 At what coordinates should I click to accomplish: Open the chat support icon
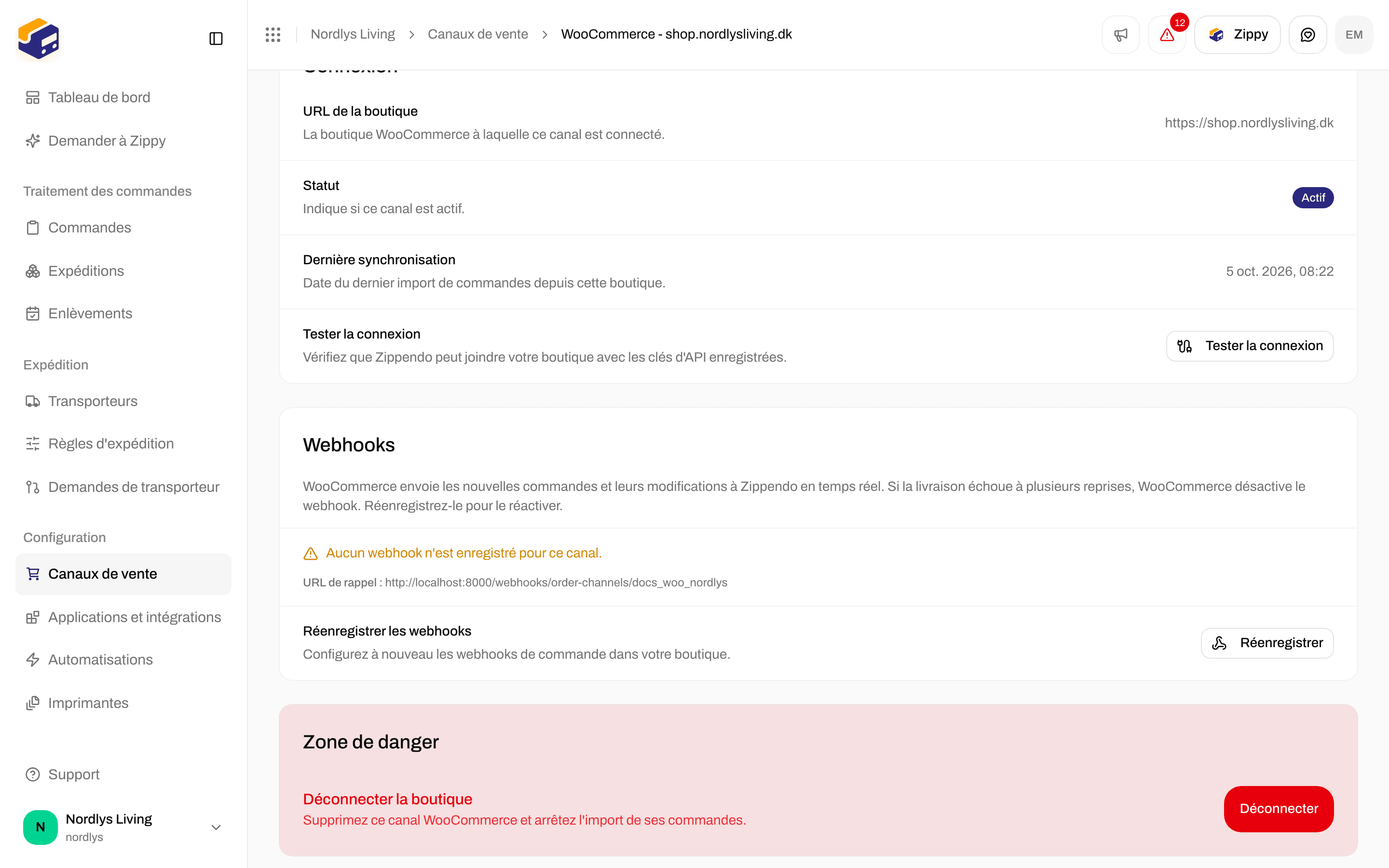(x=1307, y=34)
